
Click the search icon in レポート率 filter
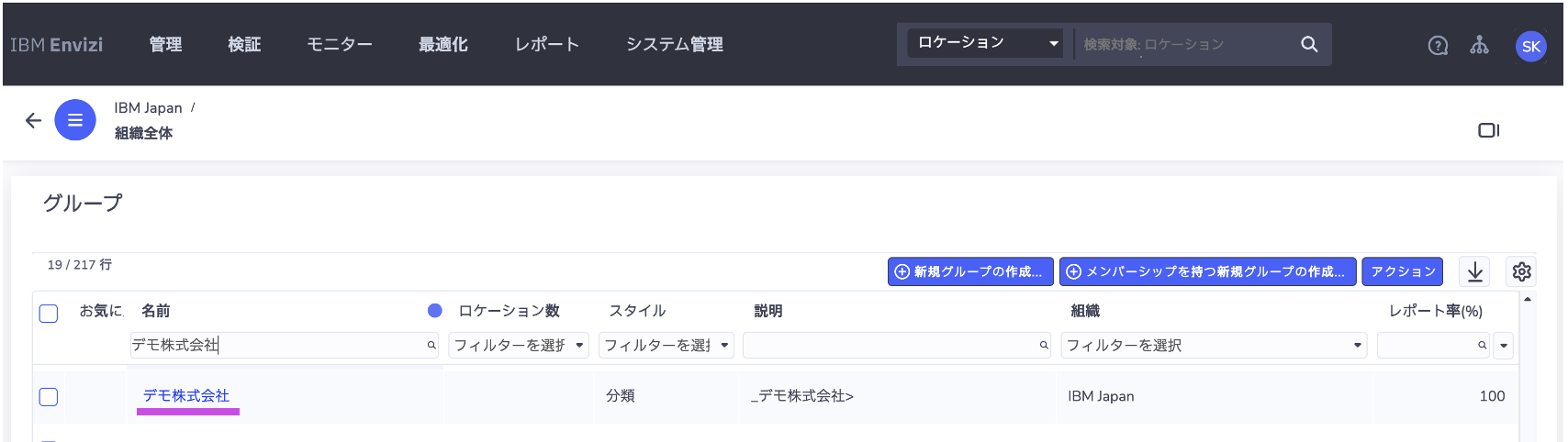coord(1482,346)
